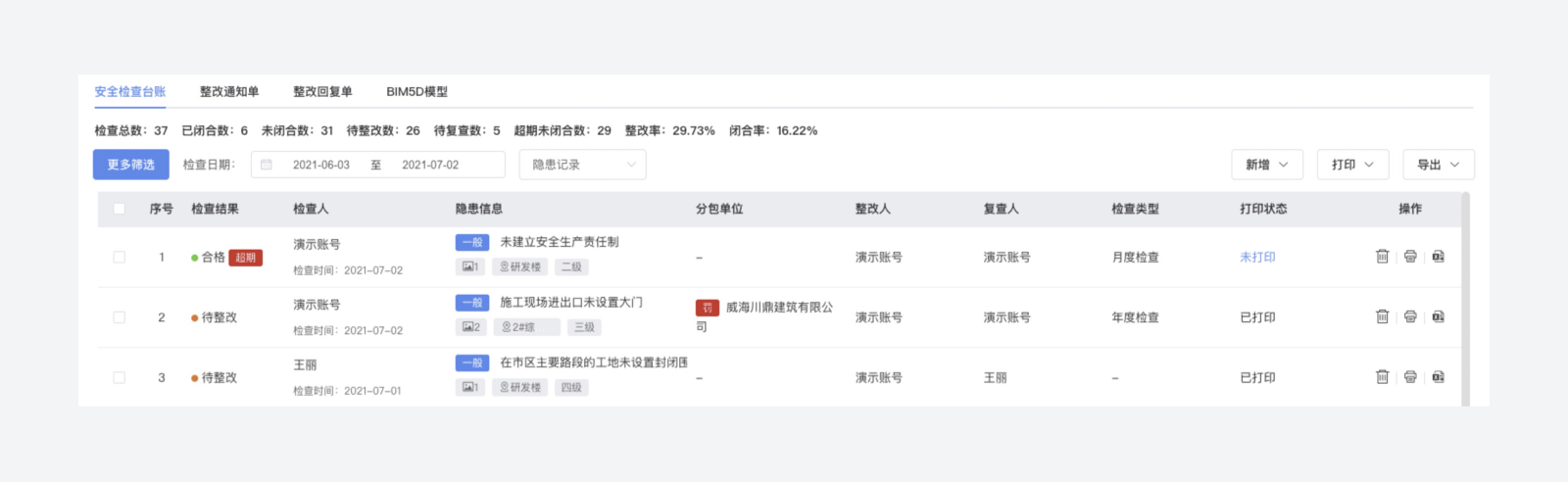
Task: Click the end date 2021-07-02 field
Action: 430,165
